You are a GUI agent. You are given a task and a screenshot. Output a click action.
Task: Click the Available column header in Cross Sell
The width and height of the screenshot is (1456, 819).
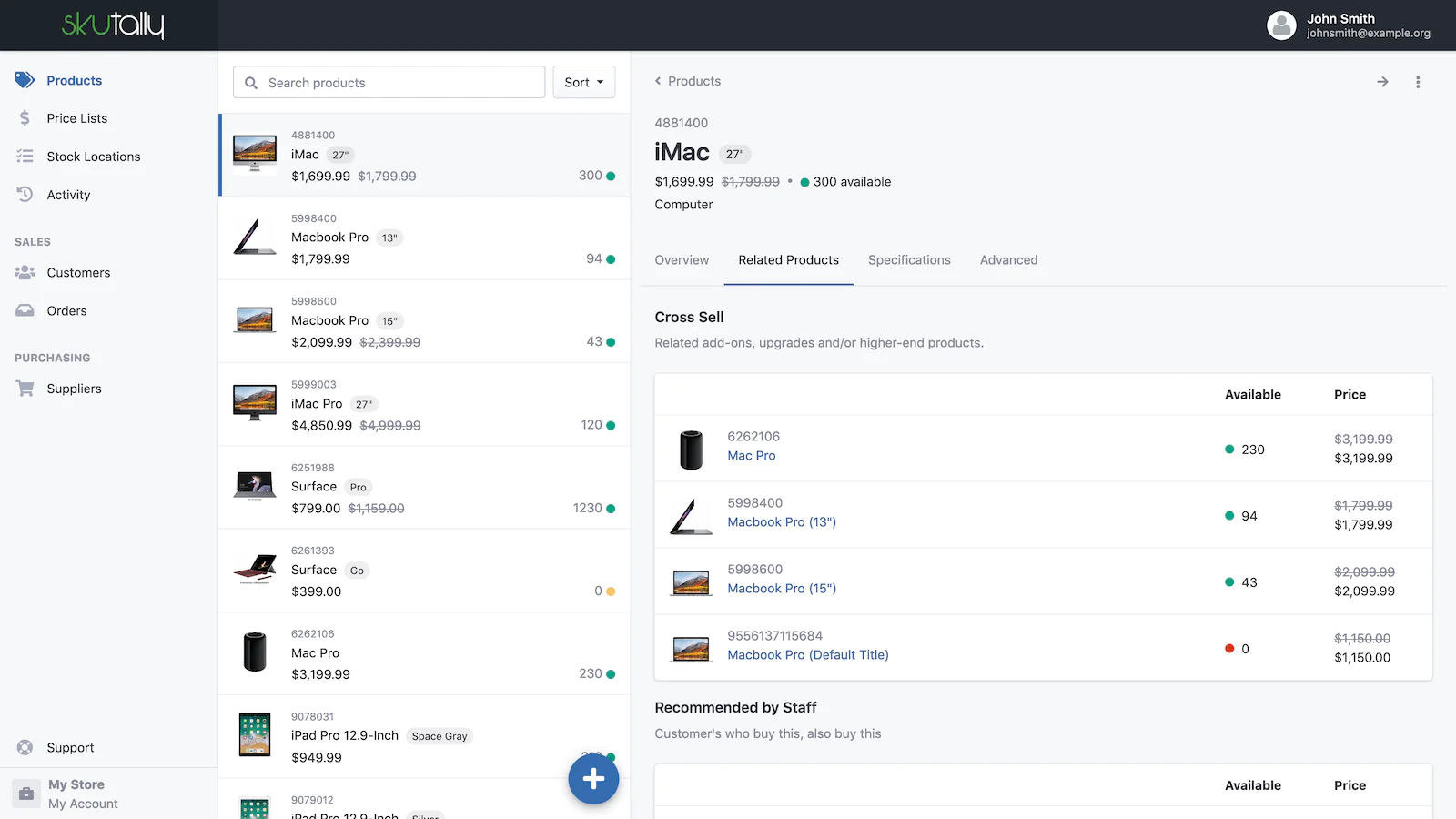tap(1252, 395)
